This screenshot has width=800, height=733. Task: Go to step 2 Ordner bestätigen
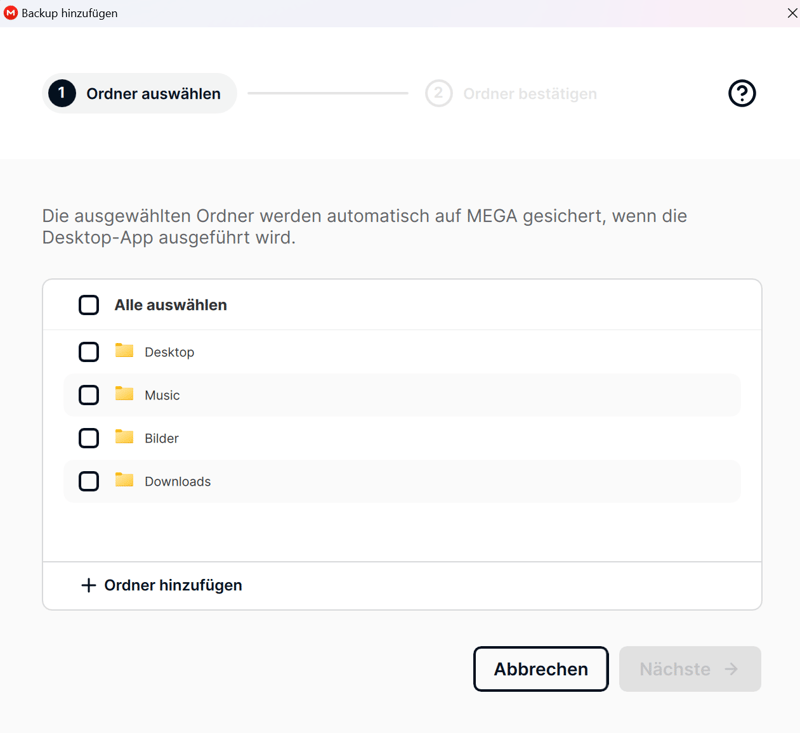point(511,93)
